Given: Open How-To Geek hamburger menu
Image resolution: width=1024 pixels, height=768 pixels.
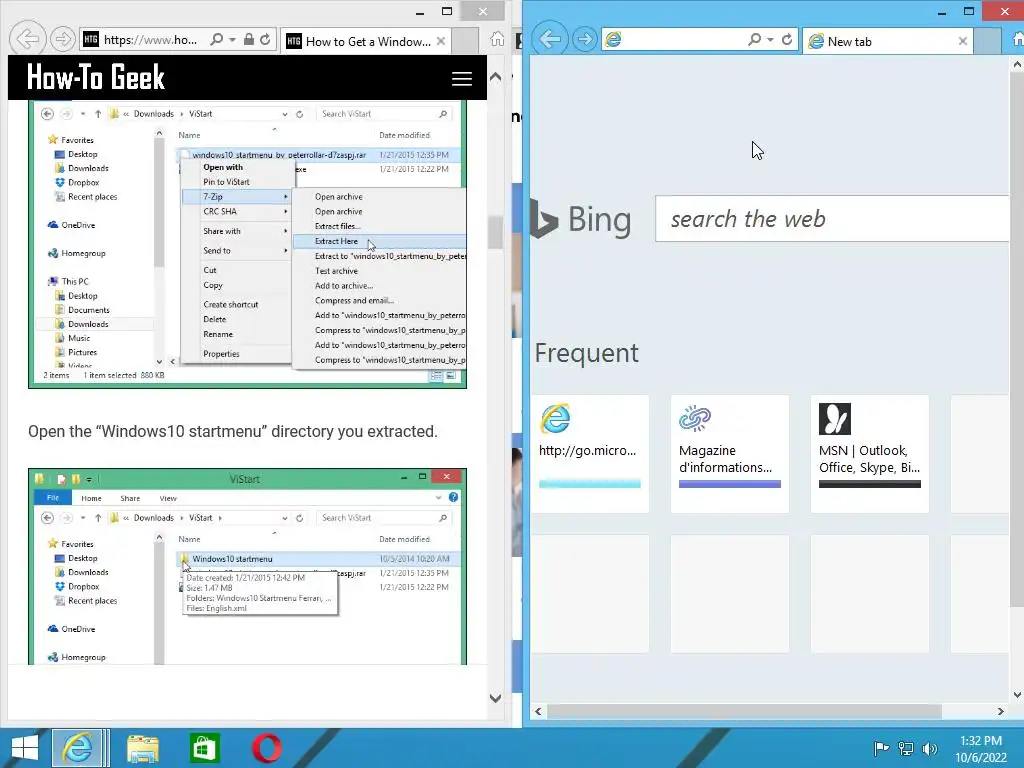Looking at the screenshot, I should 462,78.
